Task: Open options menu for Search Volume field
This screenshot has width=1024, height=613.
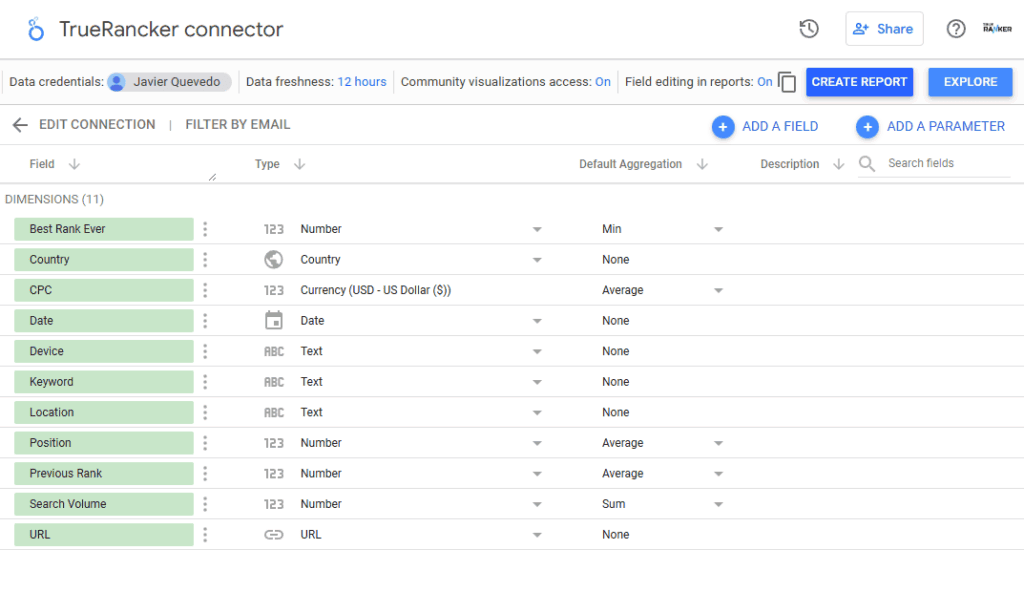Action: 205,504
